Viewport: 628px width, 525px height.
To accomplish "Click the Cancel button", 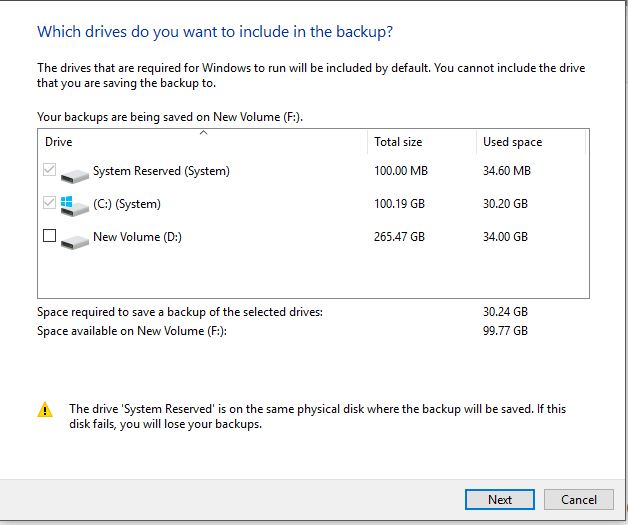I will click(x=579, y=499).
